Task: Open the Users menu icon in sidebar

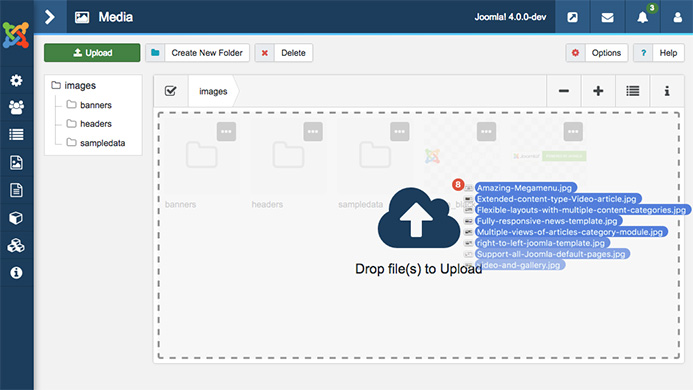Action: [16, 107]
